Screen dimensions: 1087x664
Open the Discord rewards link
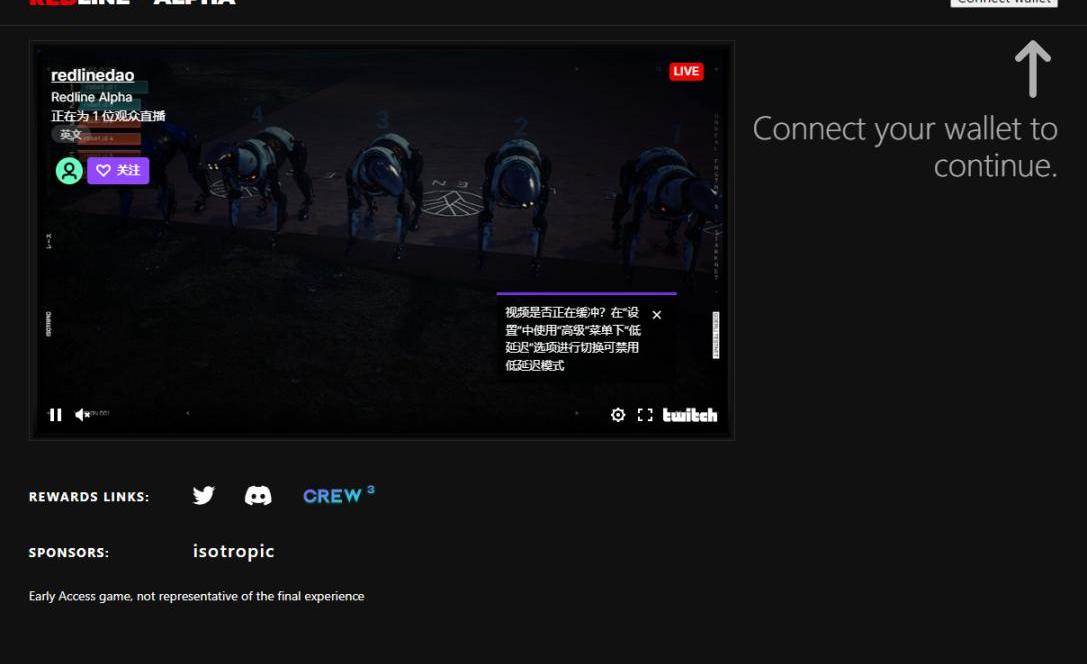pos(258,496)
